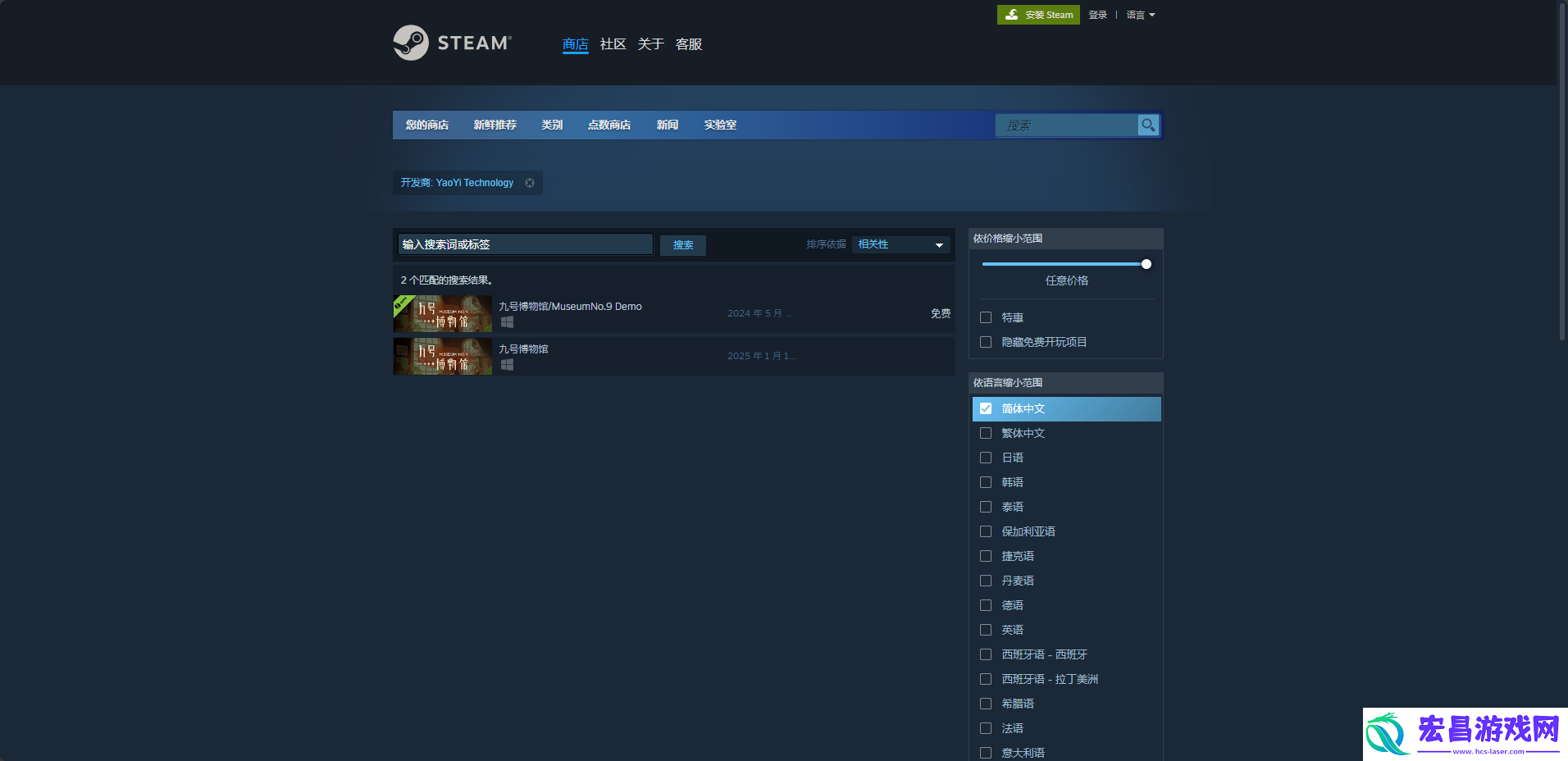The width and height of the screenshot is (1568, 761).
Task: Go to the 社区 tab
Action: point(613,44)
